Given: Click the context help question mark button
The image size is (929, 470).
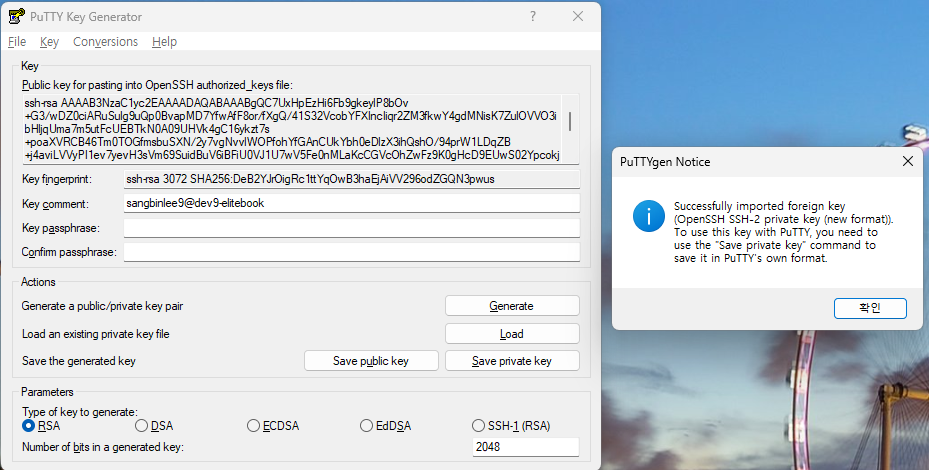Looking at the screenshot, I should [x=533, y=16].
